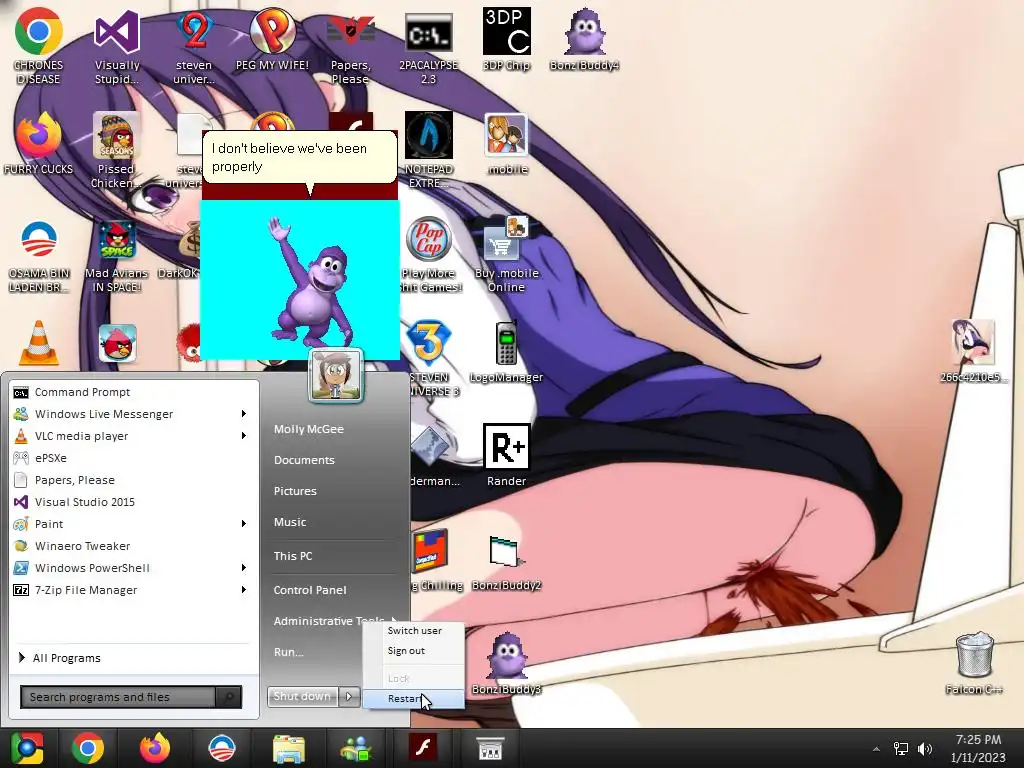Open the clock showing 7:25 PM
This screenshot has height=768, width=1024.
978,748
